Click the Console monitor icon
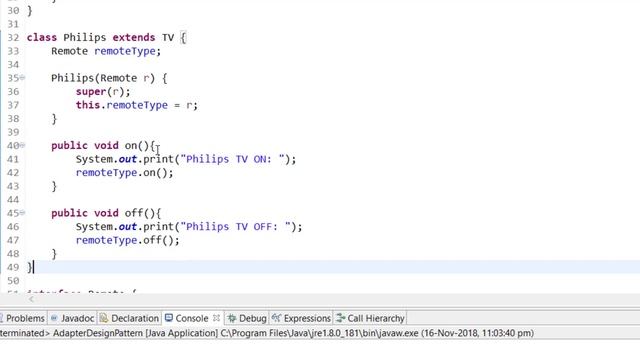 pos(169,318)
